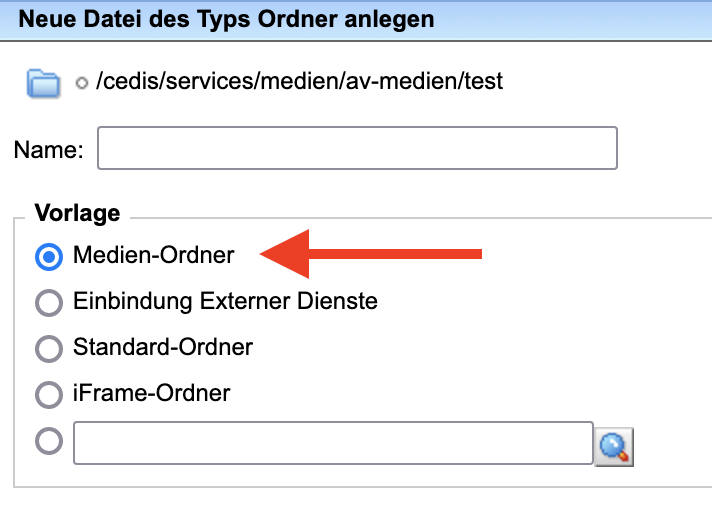Select the Medien-Ordner radio button
Viewport: 712px width, 524px height.
coord(49,257)
